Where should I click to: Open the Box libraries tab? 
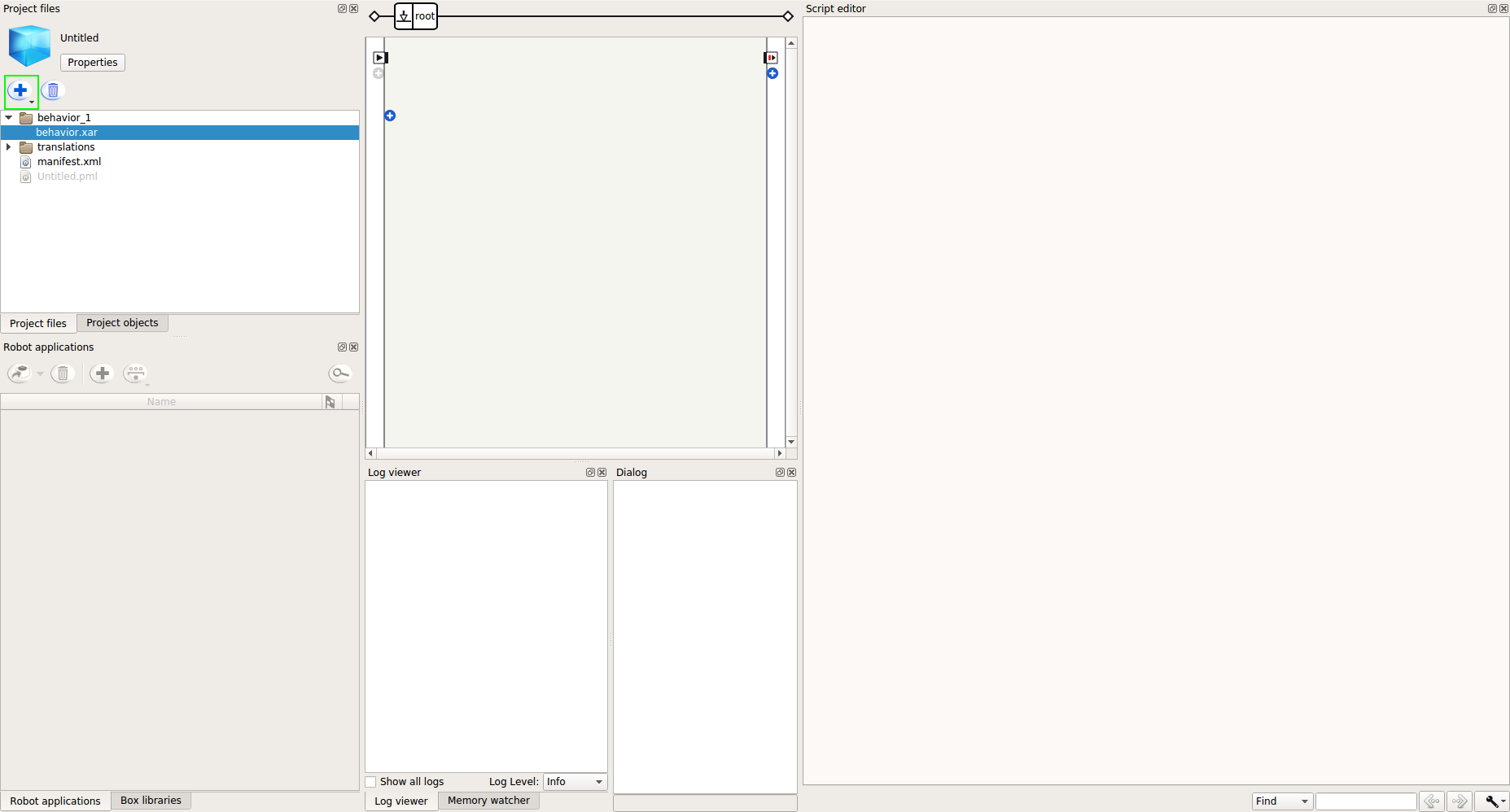[151, 801]
